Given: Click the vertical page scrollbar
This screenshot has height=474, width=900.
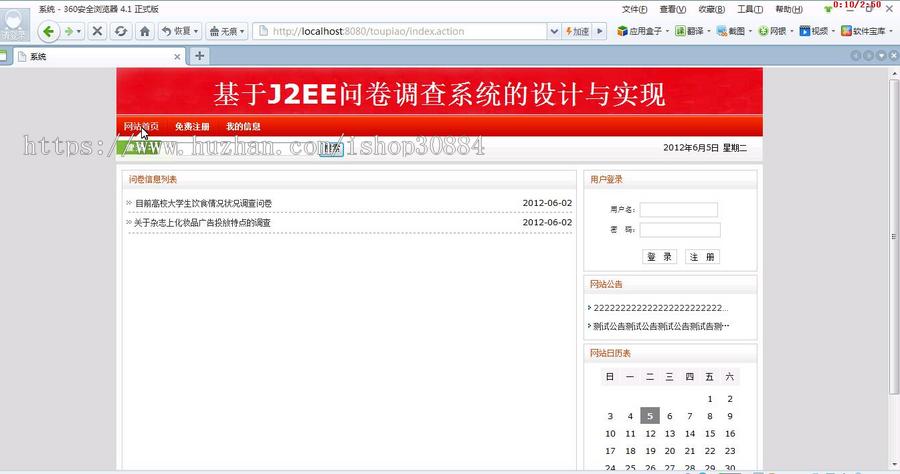Looking at the screenshot, I should (x=894, y=236).
